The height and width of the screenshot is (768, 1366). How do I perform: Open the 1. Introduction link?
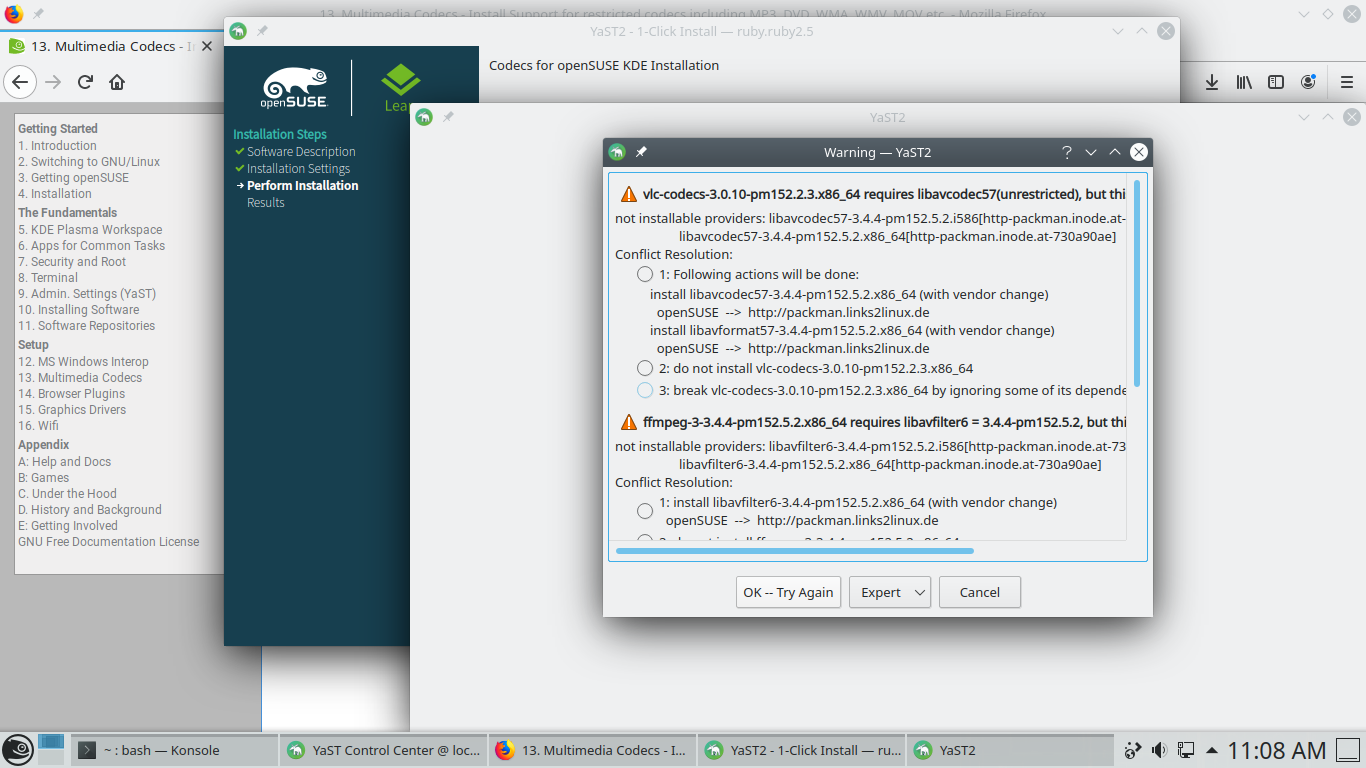coord(57,146)
